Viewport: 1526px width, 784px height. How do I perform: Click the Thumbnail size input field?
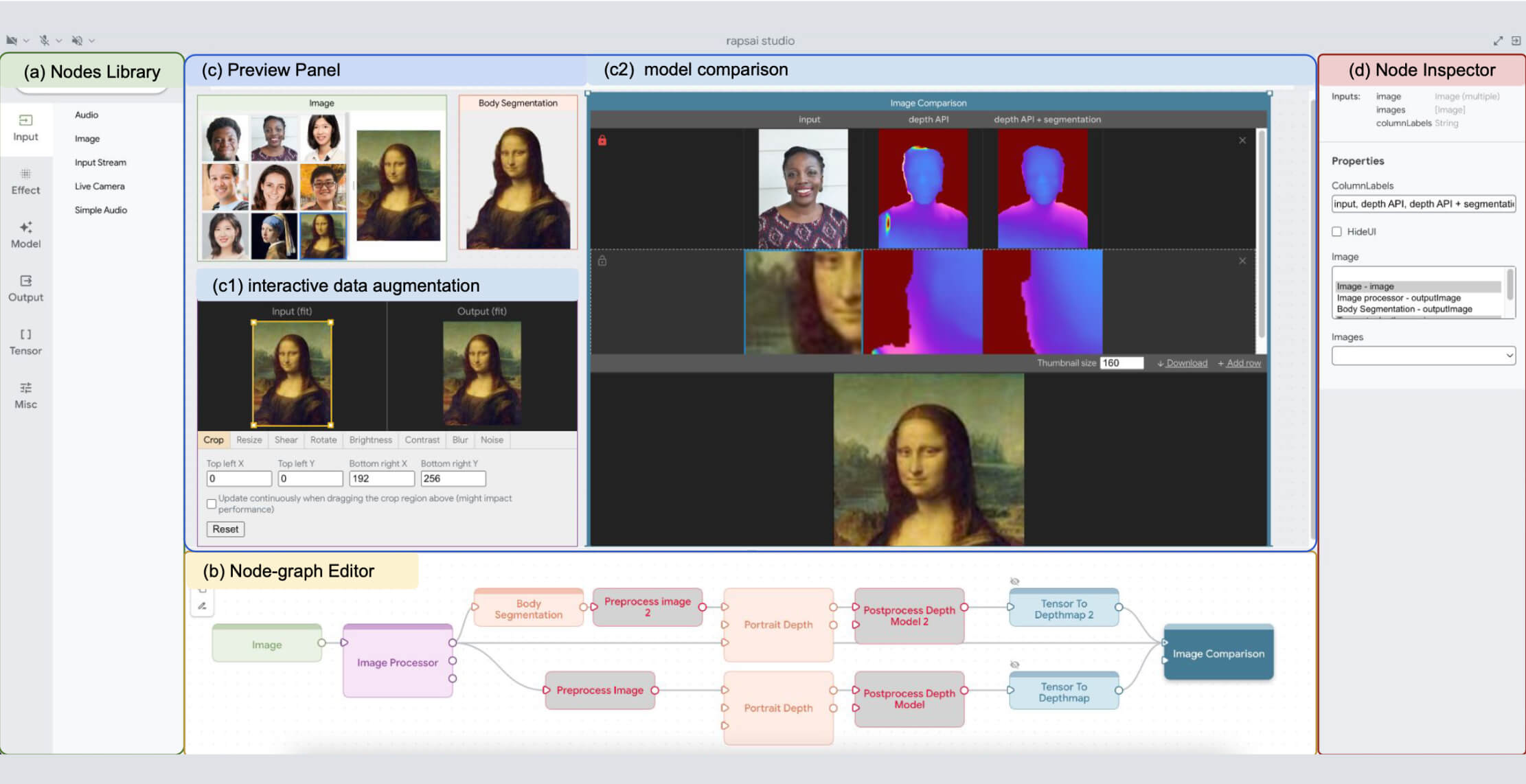(x=1121, y=362)
